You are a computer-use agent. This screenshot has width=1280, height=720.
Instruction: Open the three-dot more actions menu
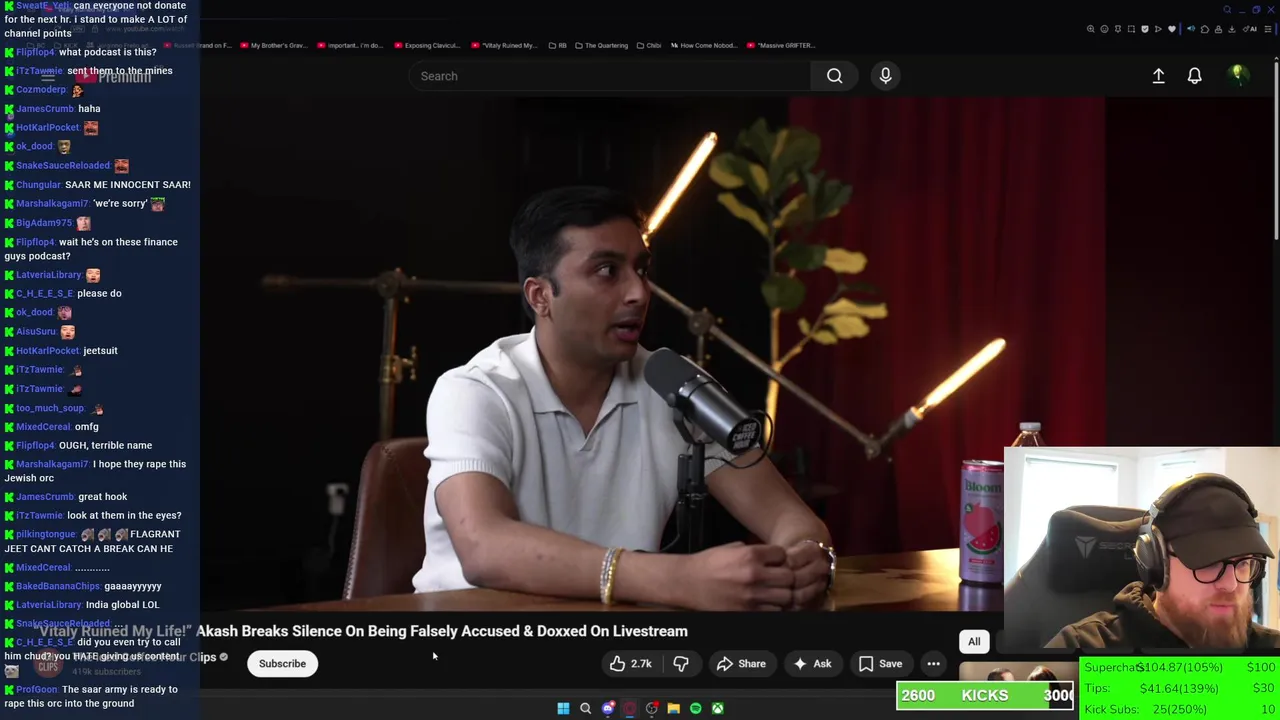933,664
